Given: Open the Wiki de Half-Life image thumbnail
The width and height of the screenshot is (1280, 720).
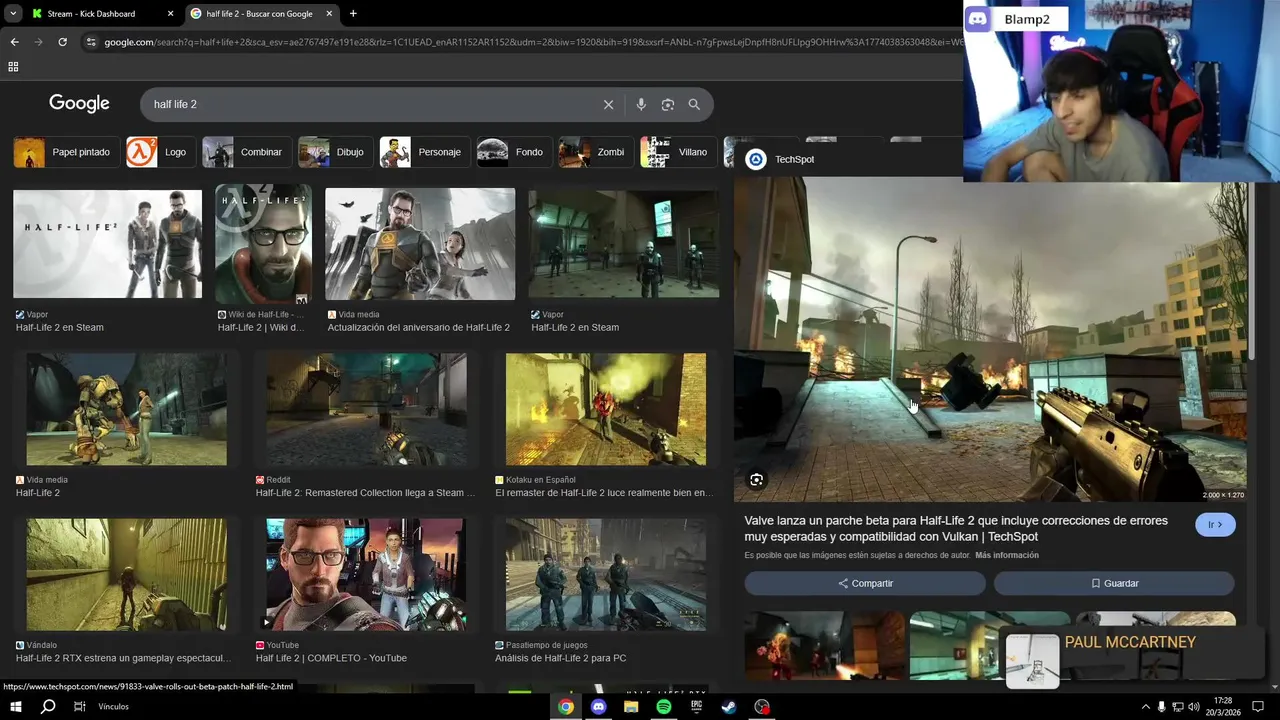Looking at the screenshot, I should coord(264,244).
